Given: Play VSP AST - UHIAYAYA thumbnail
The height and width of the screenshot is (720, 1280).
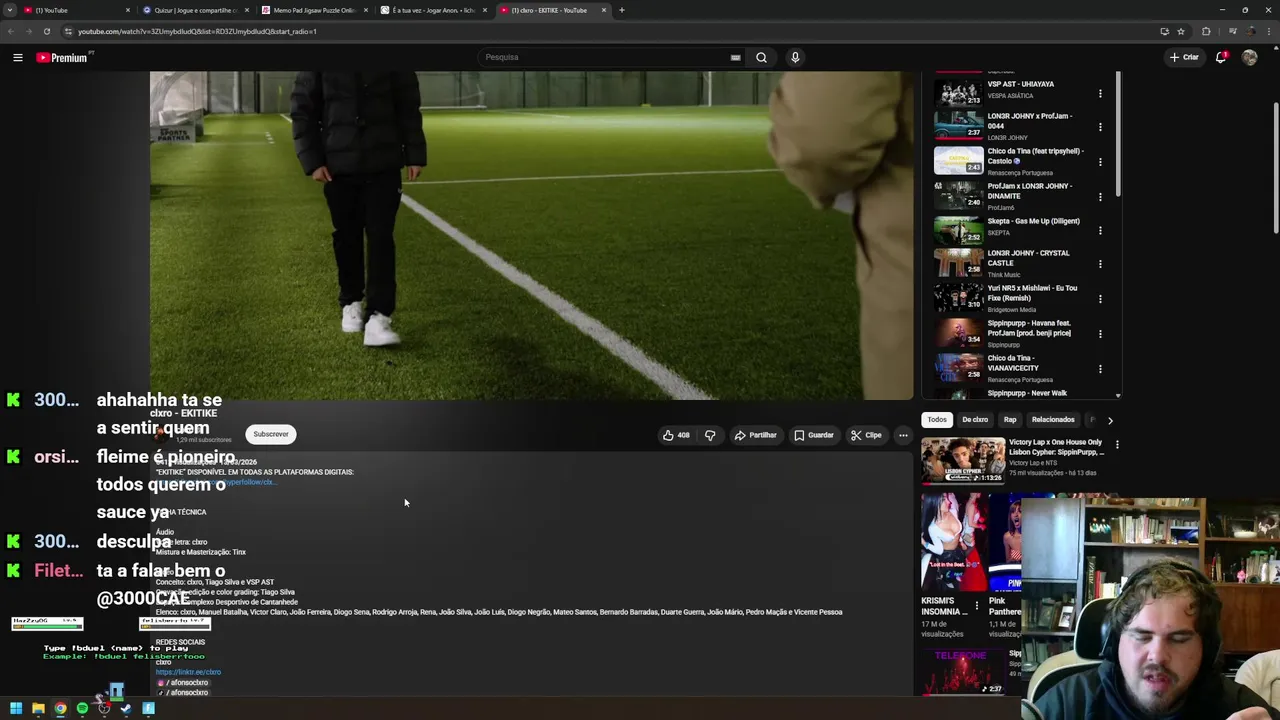Looking at the screenshot, I should pyautogui.click(x=959, y=92).
